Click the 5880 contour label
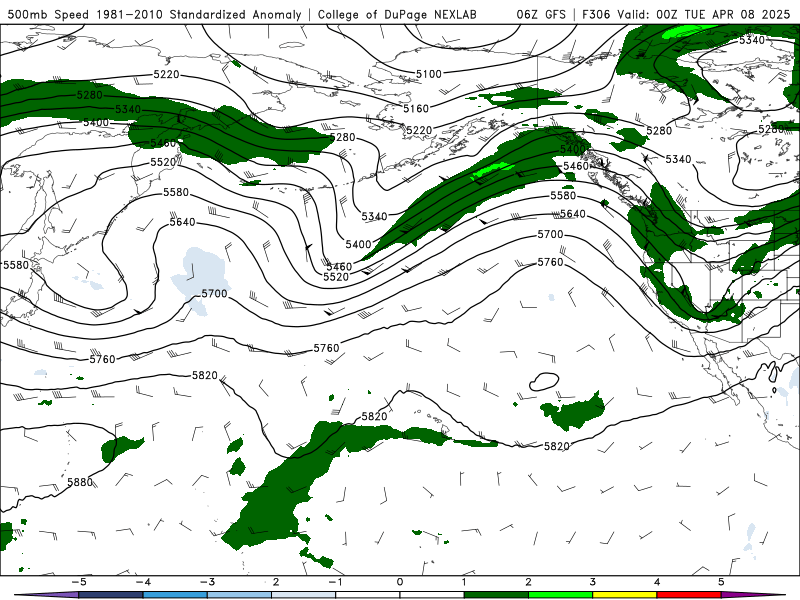This screenshot has height=600, width=800. pyautogui.click(x=80, y=482)
